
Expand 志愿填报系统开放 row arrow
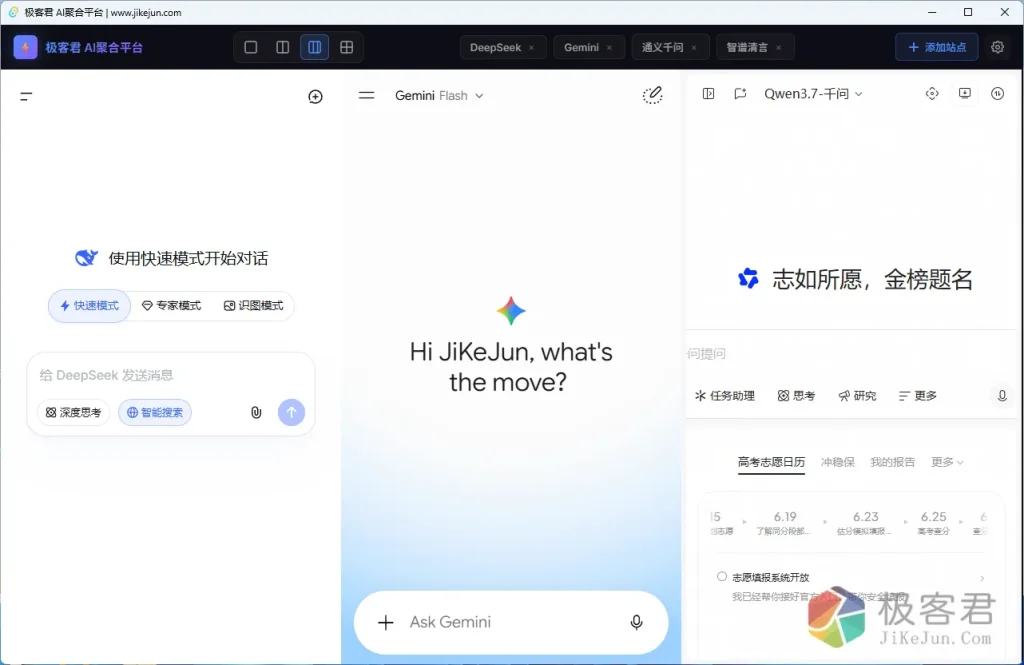pos(982,578)
